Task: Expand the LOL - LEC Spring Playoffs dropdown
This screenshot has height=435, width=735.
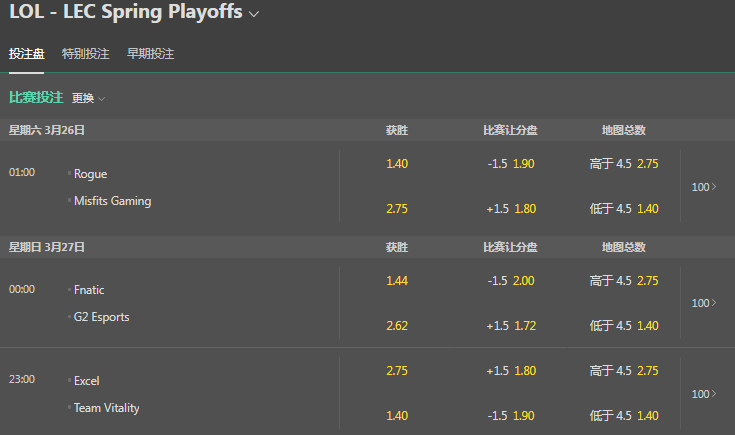Action: [x=254, y=14]
